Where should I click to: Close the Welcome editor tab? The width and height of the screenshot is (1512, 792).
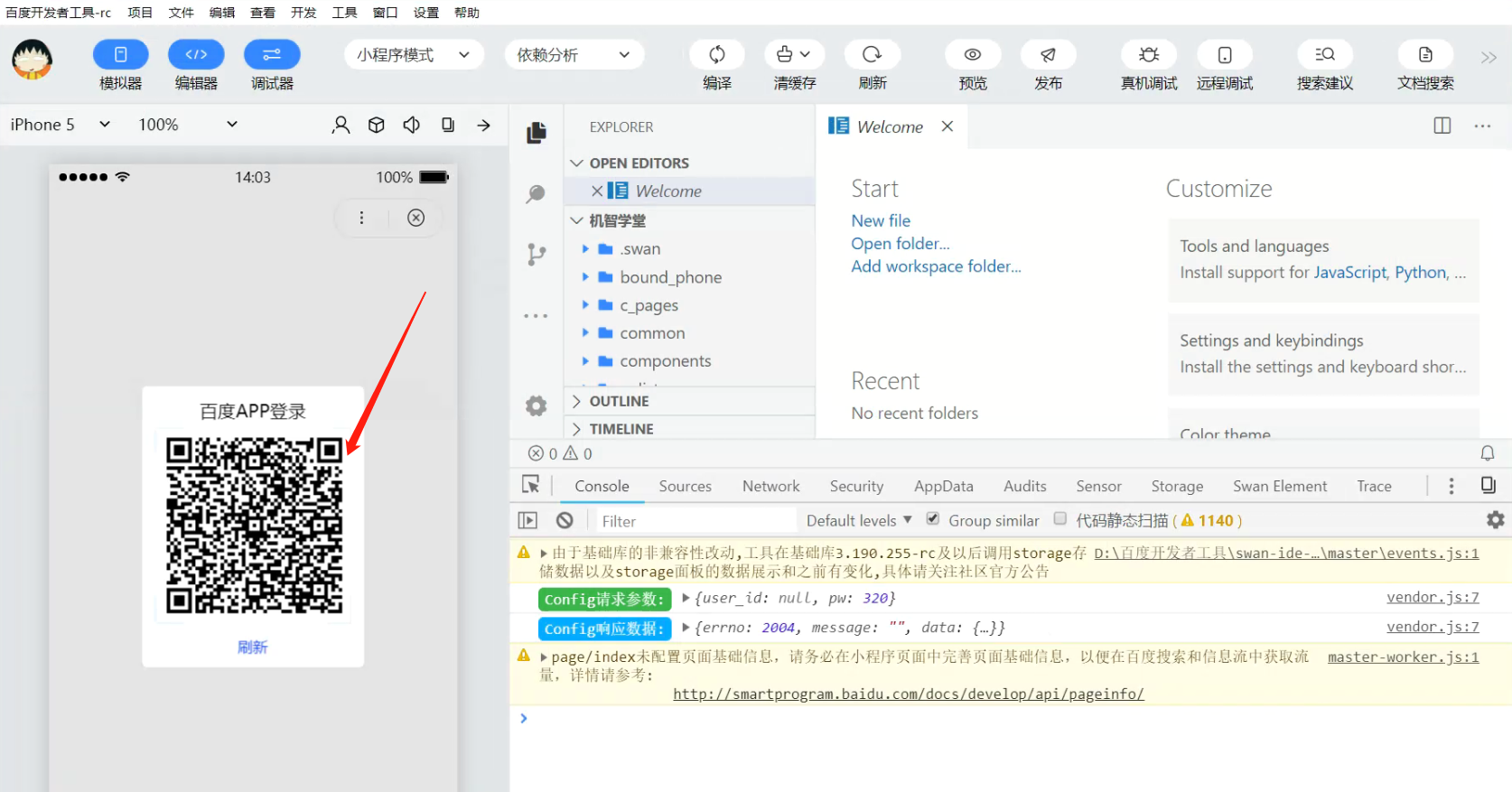[947, 126]
